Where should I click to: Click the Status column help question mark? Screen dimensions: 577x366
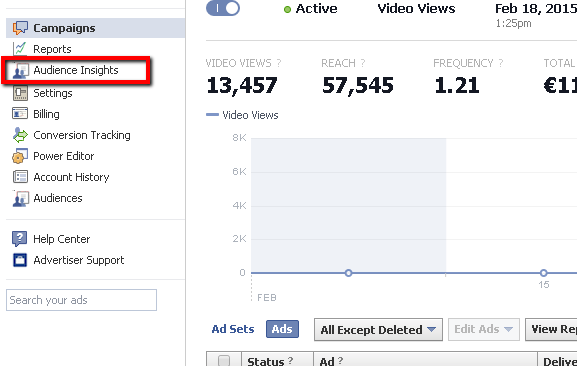click(x=290, y=360)
